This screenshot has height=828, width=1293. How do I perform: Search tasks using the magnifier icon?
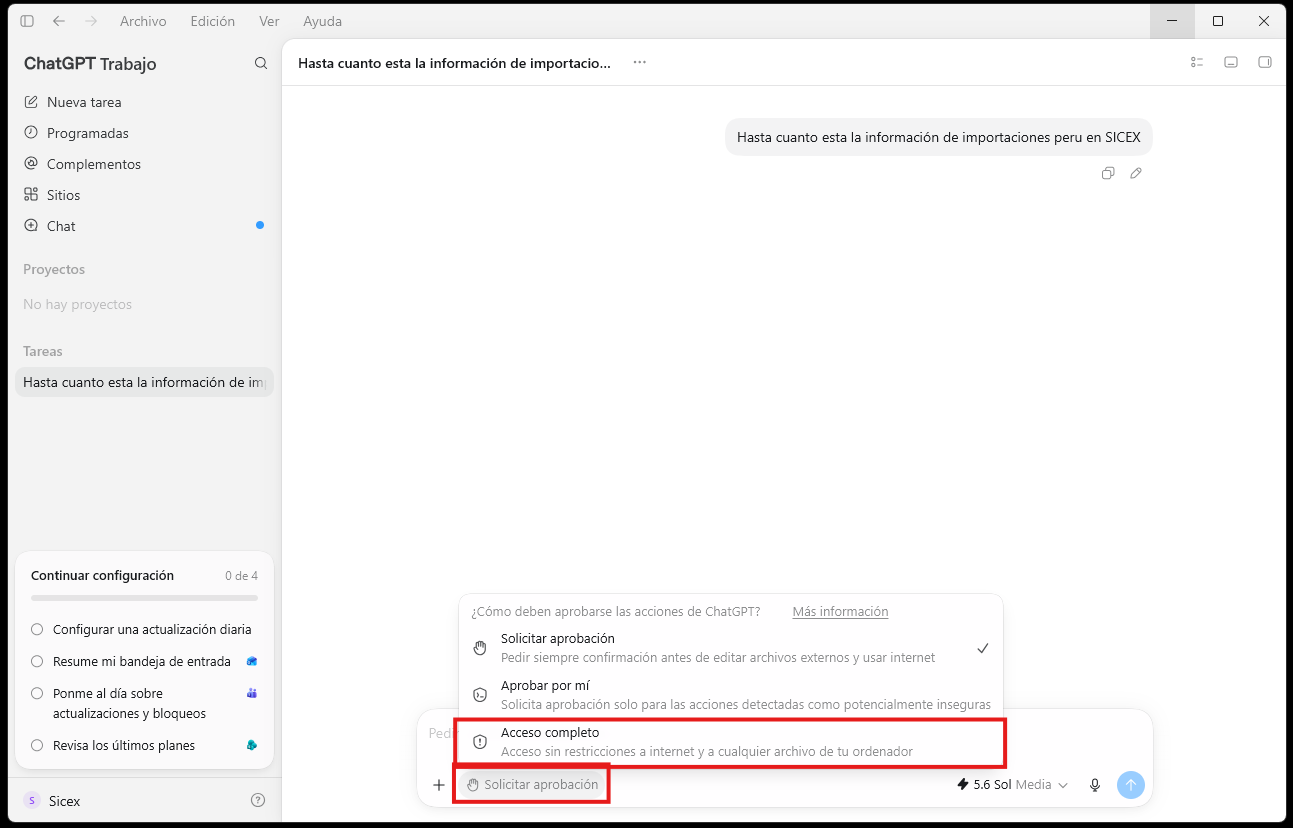261,63
